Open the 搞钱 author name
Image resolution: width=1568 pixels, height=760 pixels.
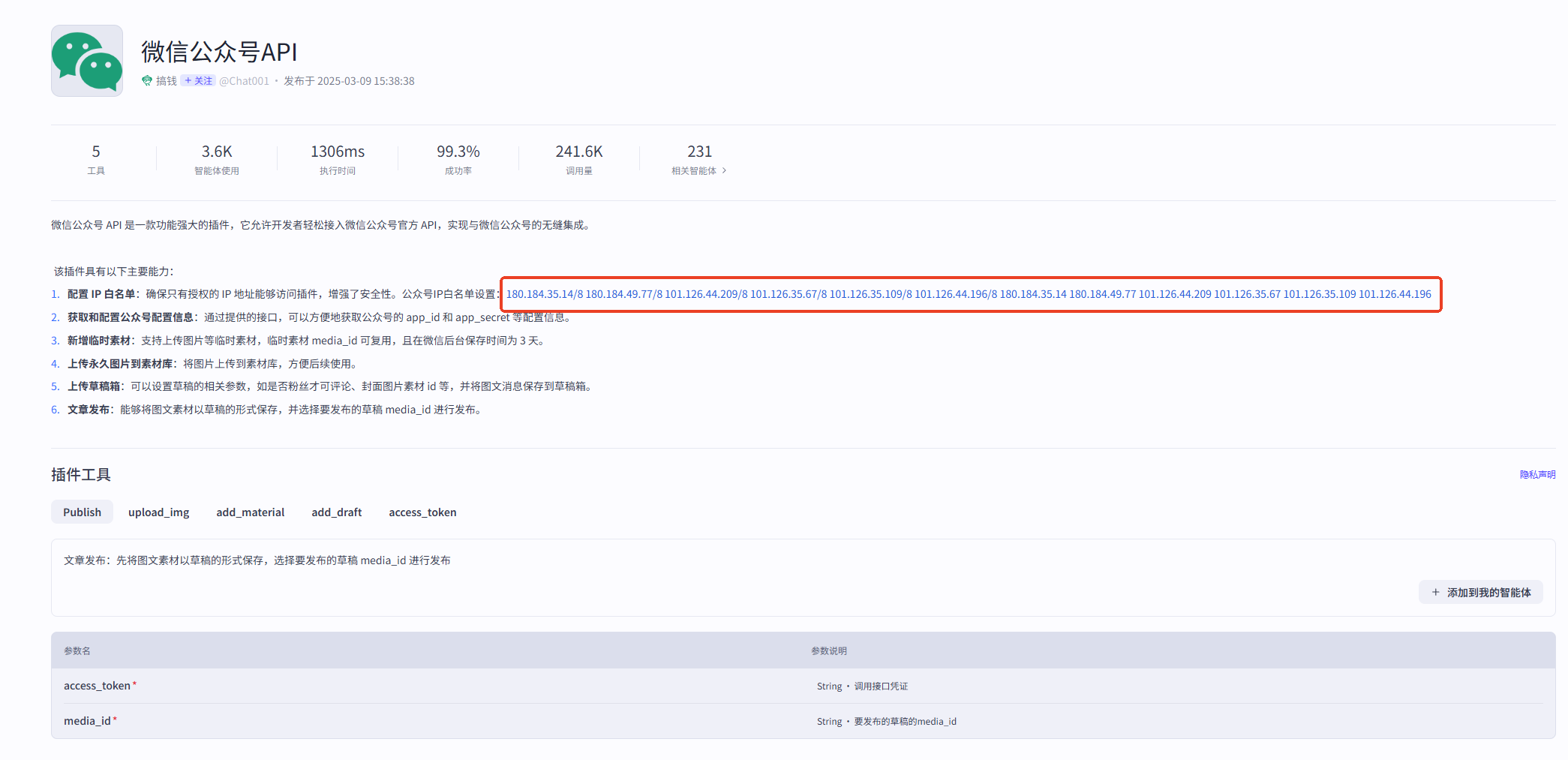(167, 81)
